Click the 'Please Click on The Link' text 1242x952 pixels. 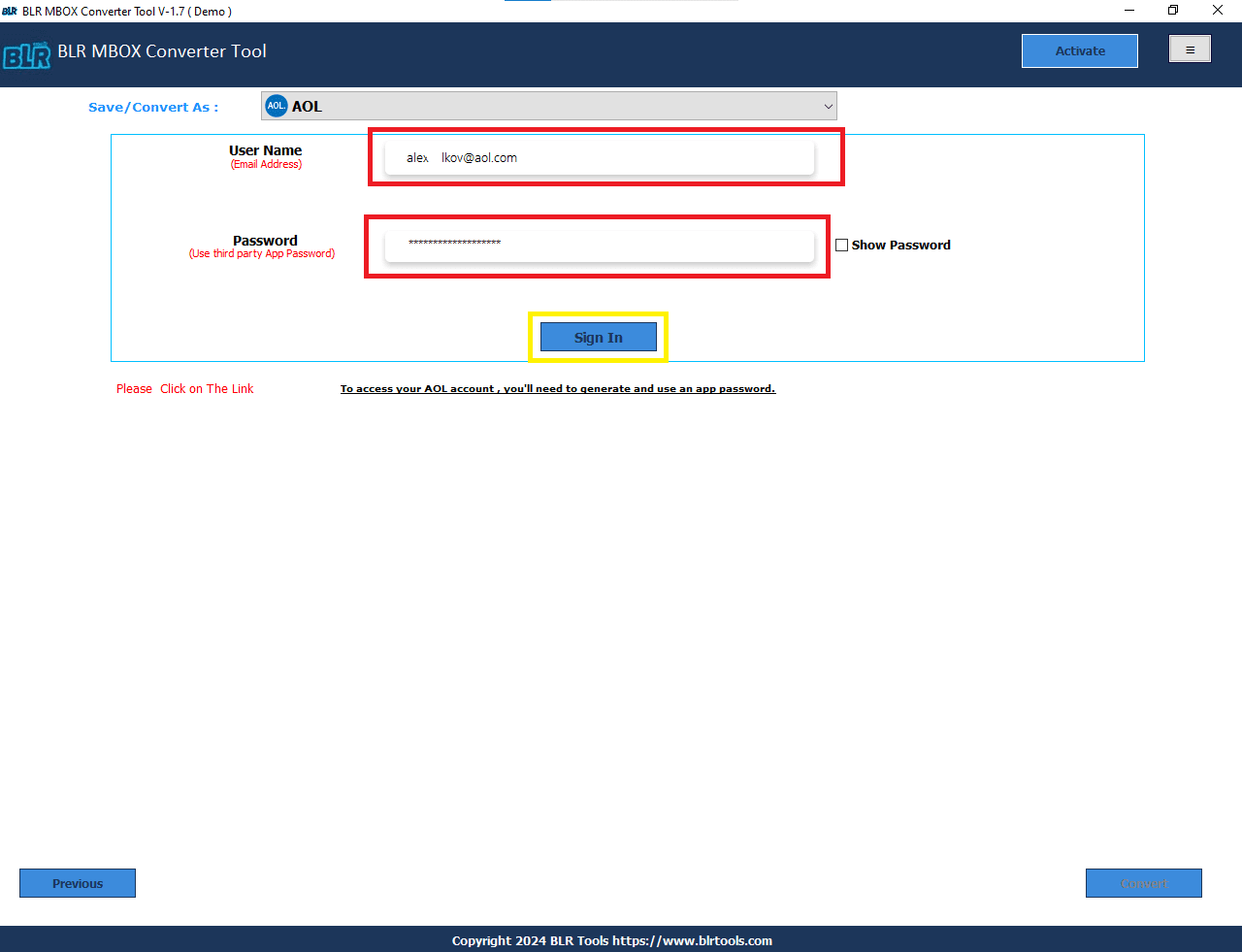coord(185,389)
